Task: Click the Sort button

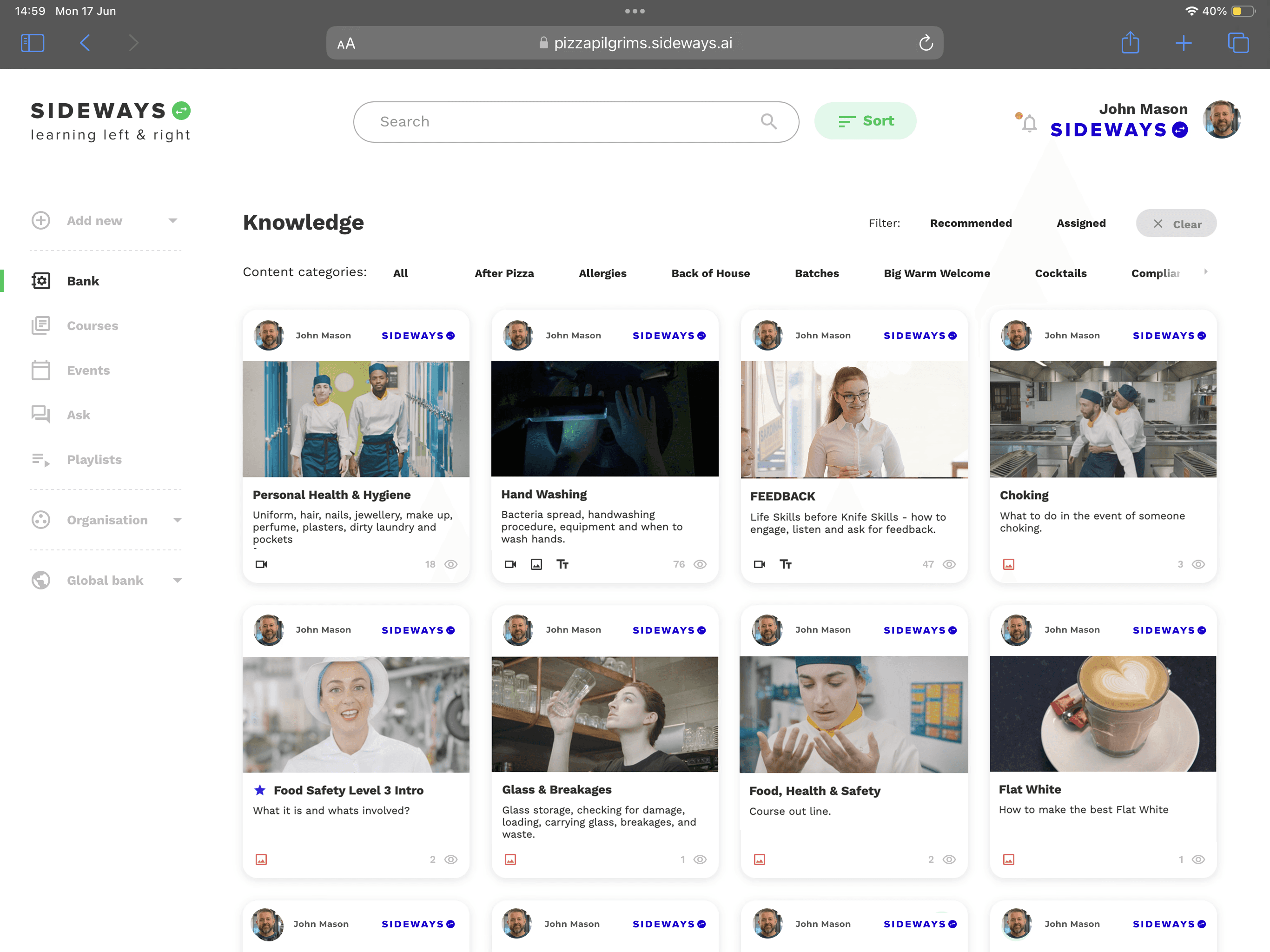Action: (865, 121)
